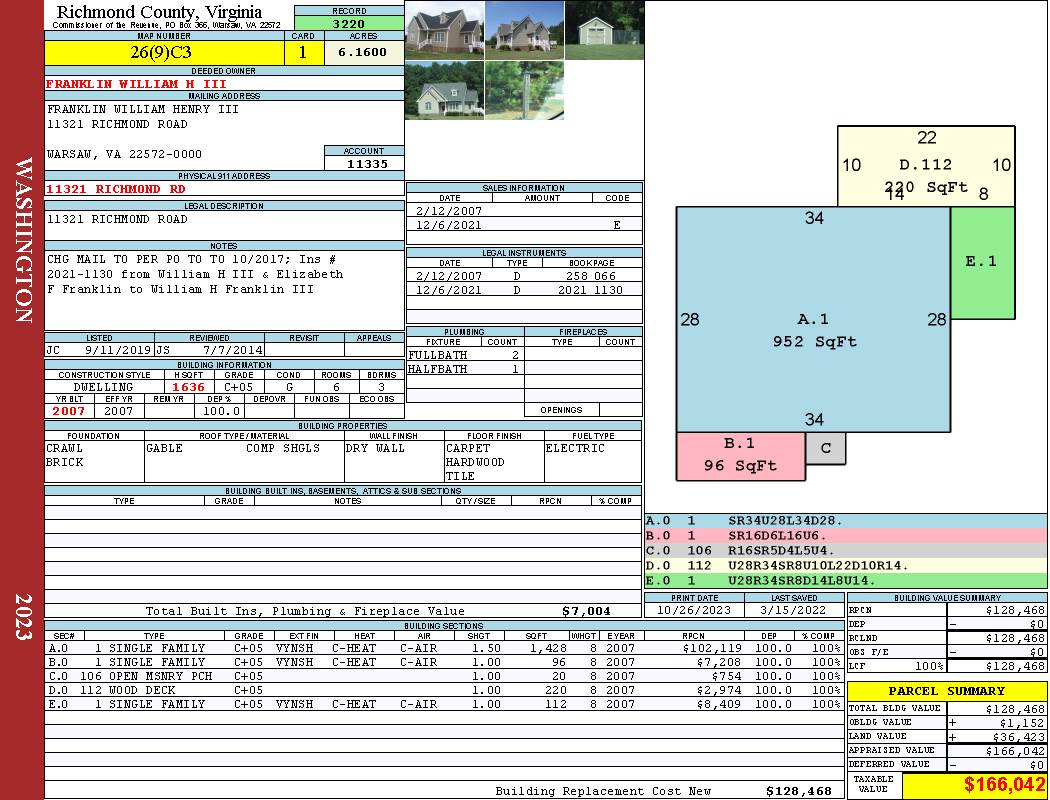Click the red year built 2007
Screen dimensions: 1050x800
click(x=69, y=411)
